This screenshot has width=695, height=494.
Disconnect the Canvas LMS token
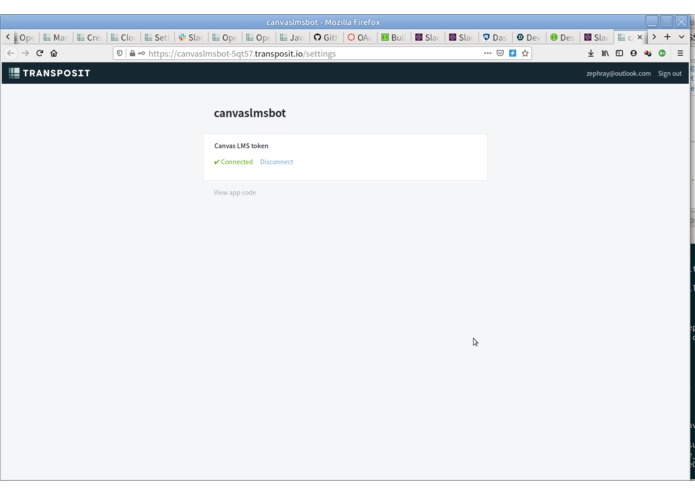click(x=276, y=162)
